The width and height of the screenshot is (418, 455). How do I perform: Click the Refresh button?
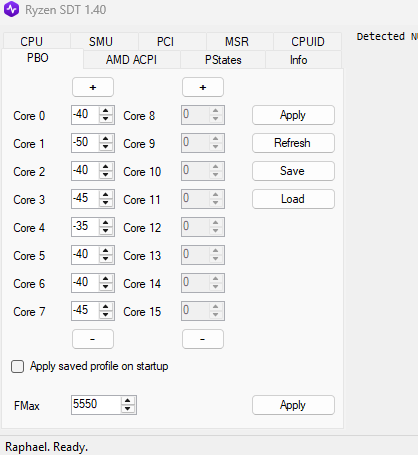pyautogui.click(x=293, y=143)
